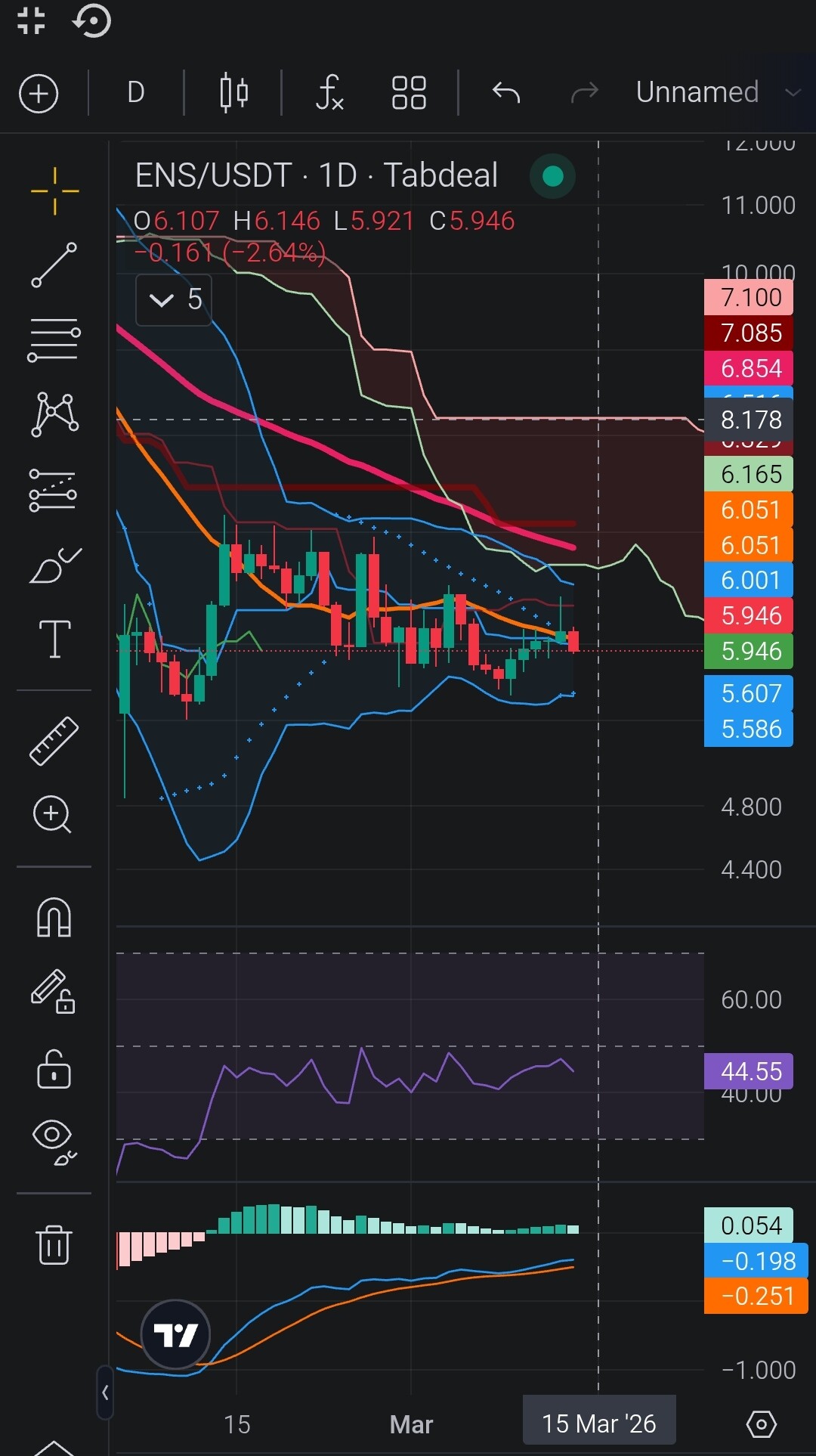Screen dimensions: 816x1456
Task: Toggle hide all drawings eye icon
Action: pos(54,1143)
